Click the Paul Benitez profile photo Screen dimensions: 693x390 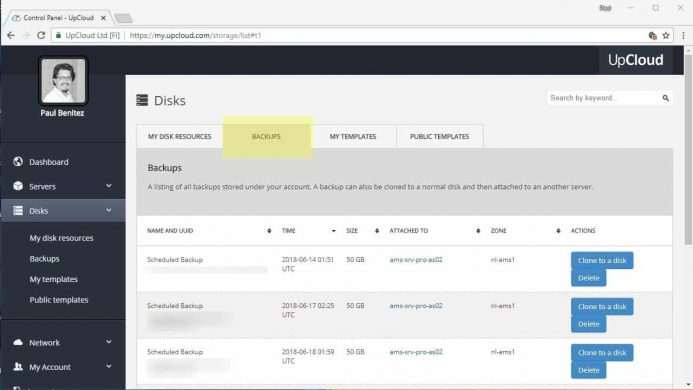(63, 81)
